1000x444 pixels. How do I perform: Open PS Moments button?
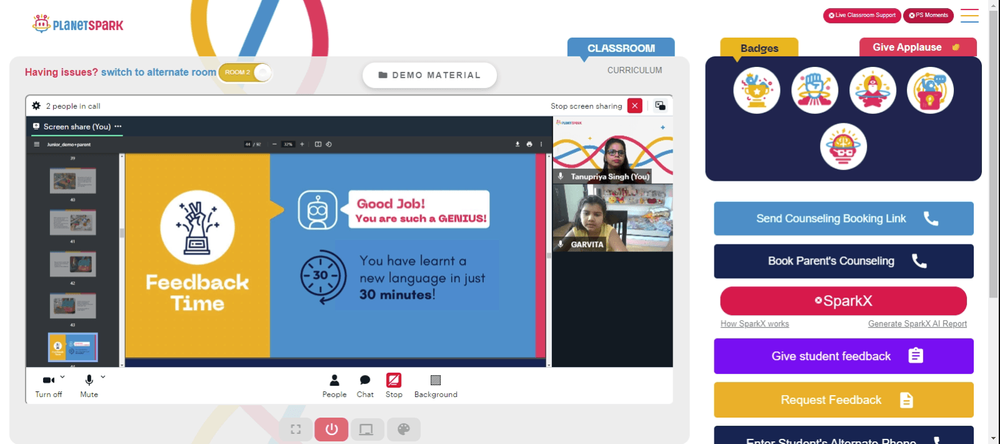point(928,15)
